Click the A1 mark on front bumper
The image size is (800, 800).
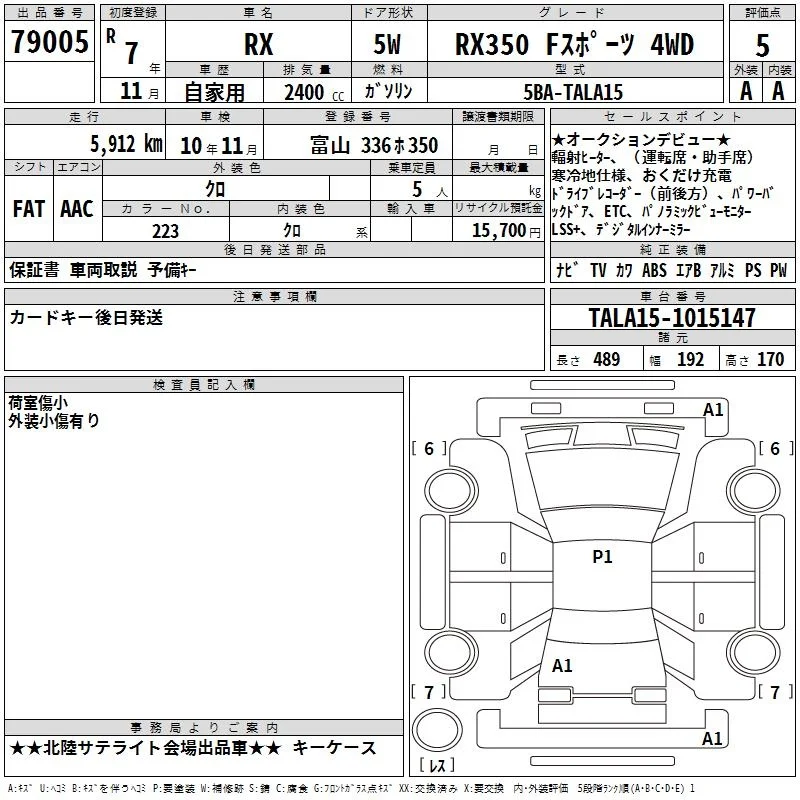point(713,410)
